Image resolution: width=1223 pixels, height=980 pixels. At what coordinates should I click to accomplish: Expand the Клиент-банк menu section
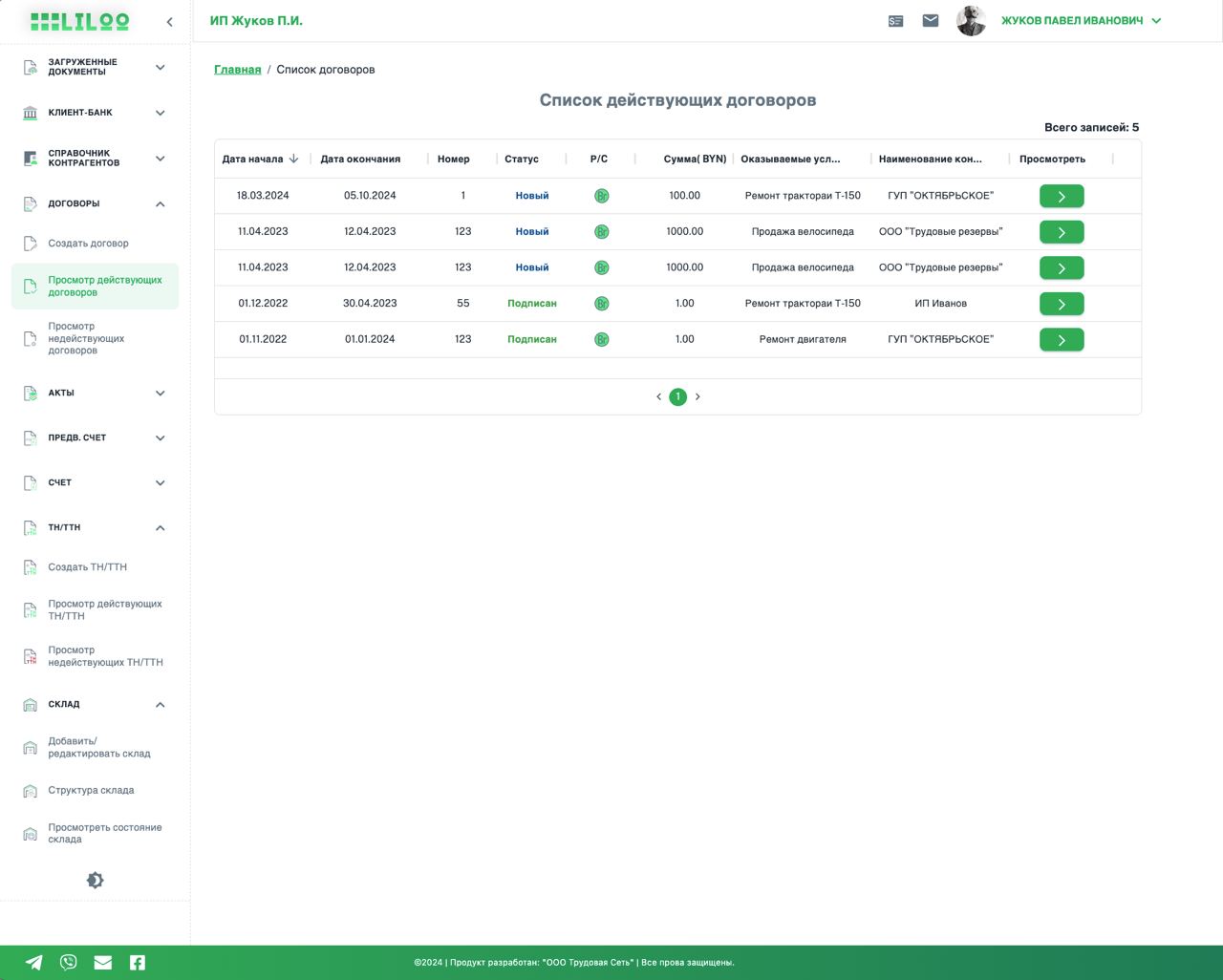point(161,113)
